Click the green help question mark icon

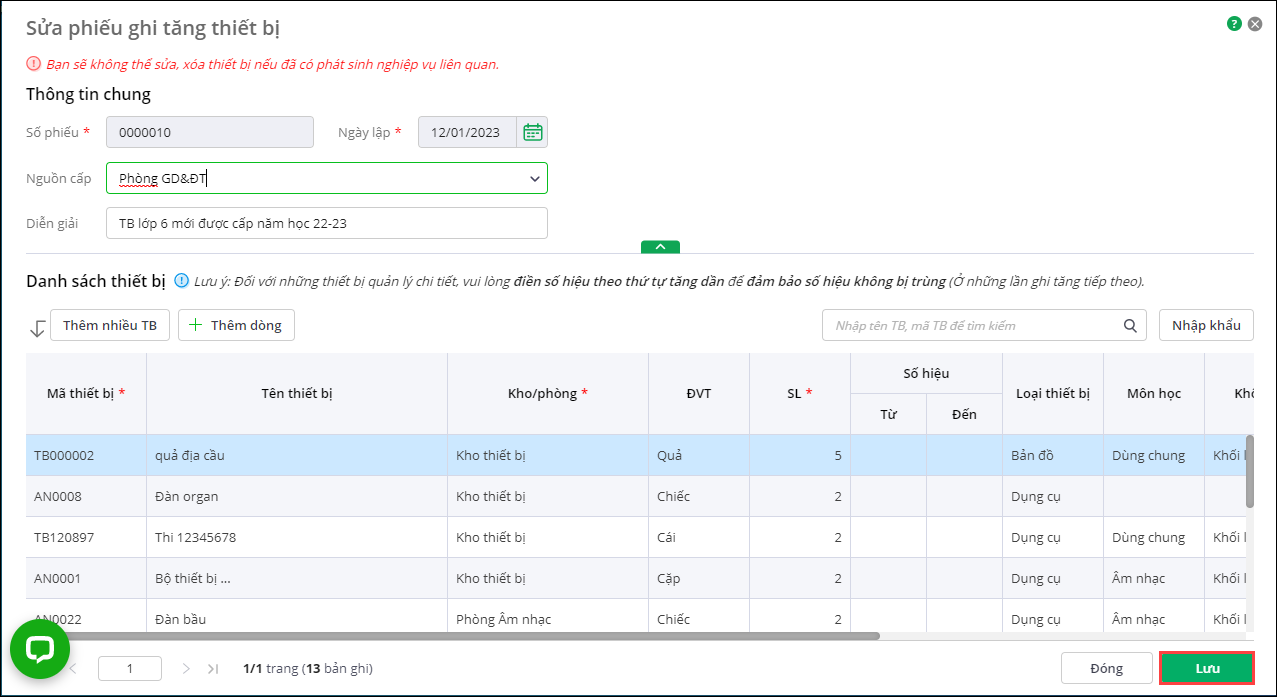point(1234,24)
